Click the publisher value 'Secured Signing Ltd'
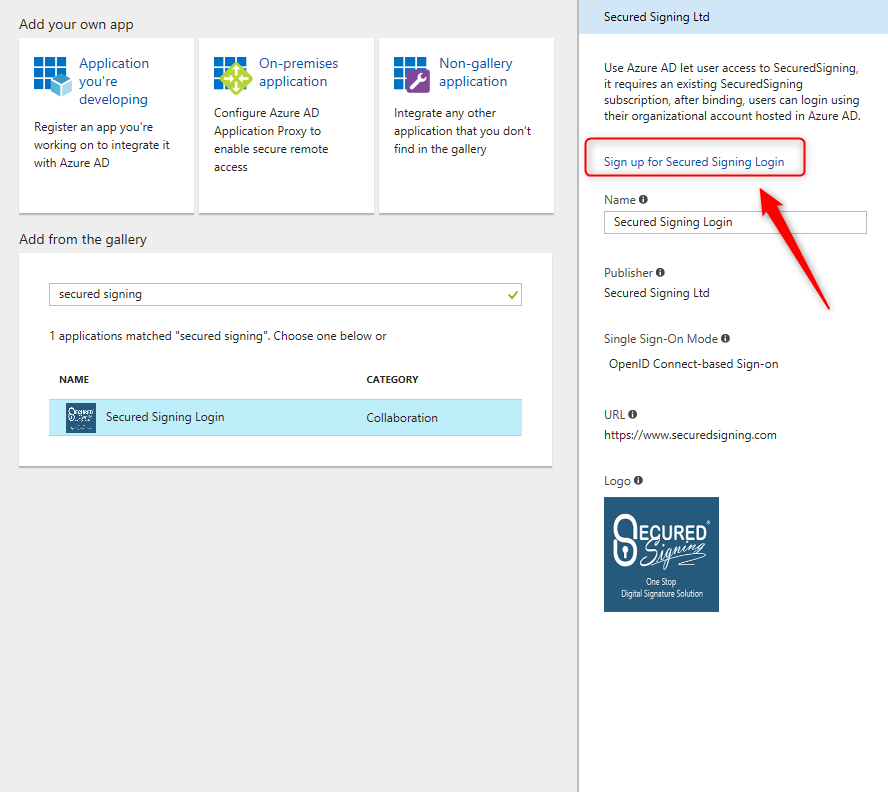The image size is (888, 792). point(656,293)
